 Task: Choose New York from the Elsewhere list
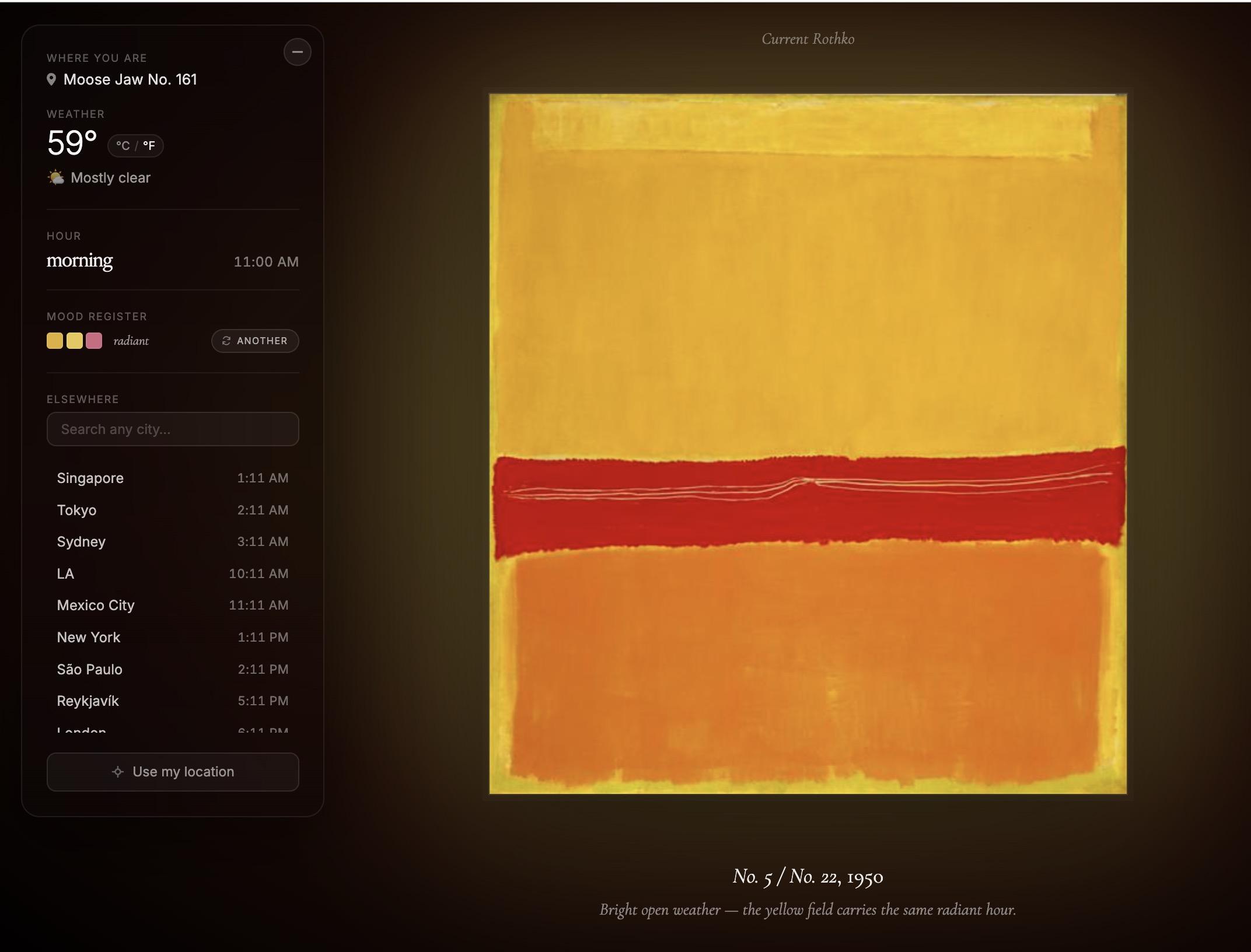click(173, 637)
